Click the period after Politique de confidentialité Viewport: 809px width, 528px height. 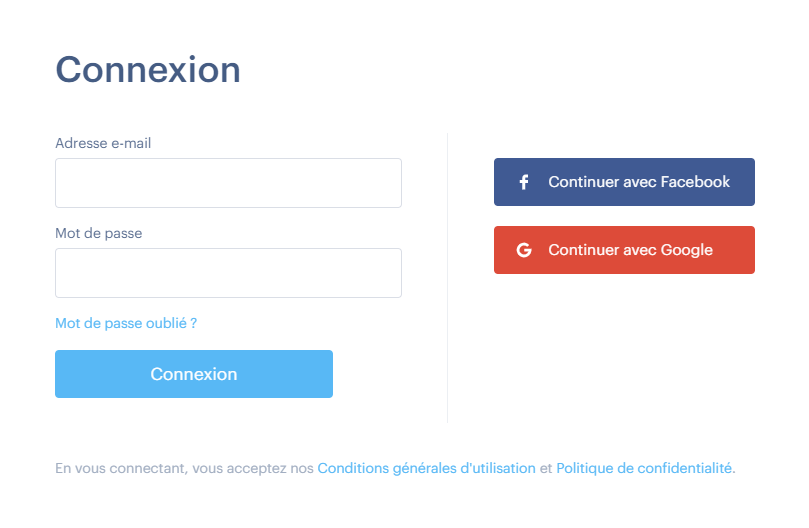coord(734,469)
